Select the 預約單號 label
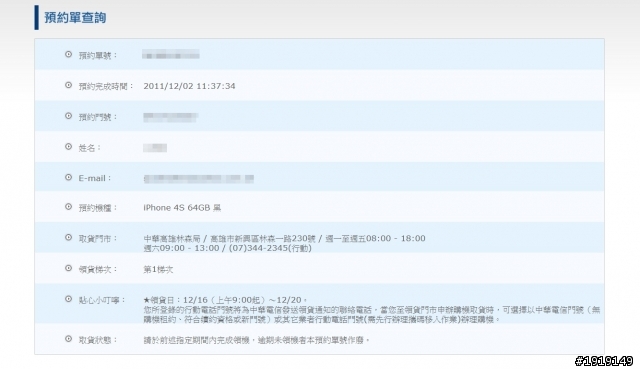Viewport: 640px width, 369px height. [x=98, y=56]
